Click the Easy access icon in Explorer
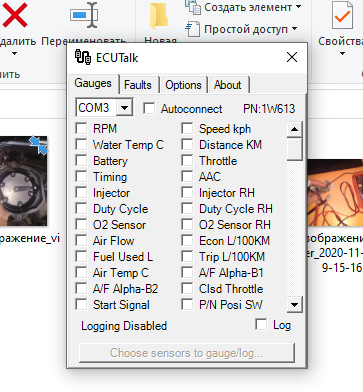Screen dimensions: 363x392 [x=193, y=29]
